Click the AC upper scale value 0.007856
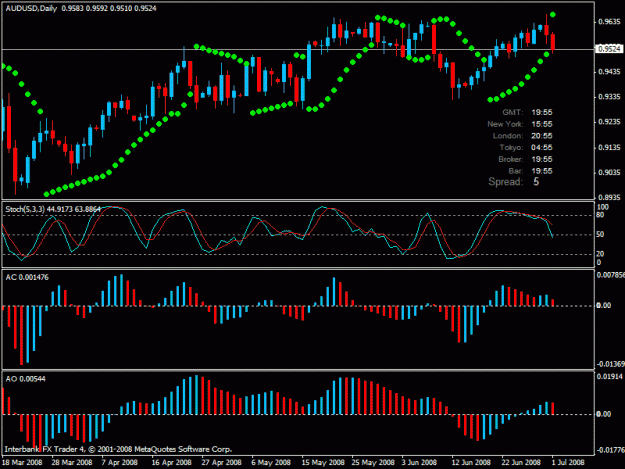 click(x=610, y=275)
